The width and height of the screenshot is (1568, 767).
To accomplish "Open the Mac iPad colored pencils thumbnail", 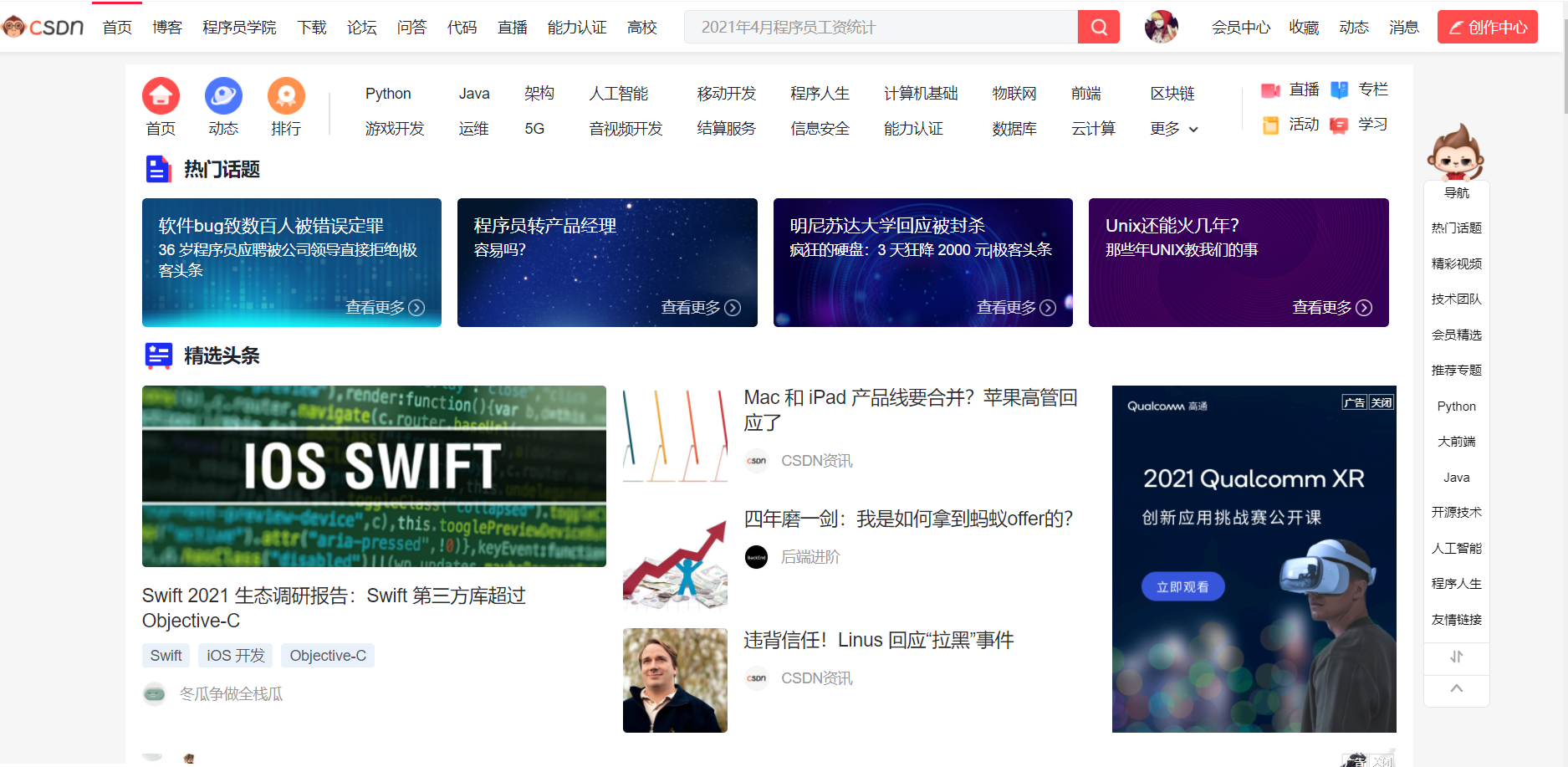I will 675,436.
